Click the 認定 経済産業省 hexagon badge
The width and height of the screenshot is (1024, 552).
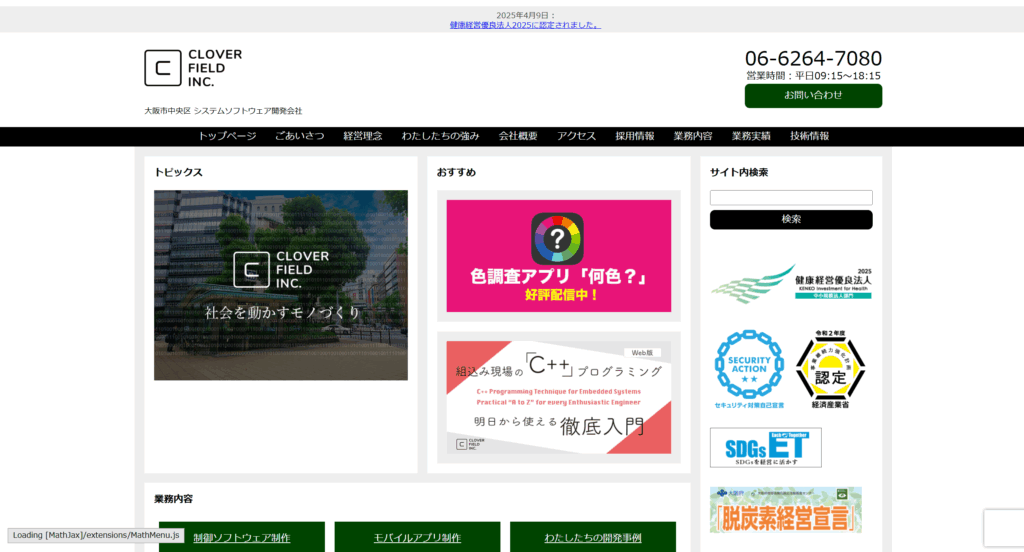tap(830, 369)
